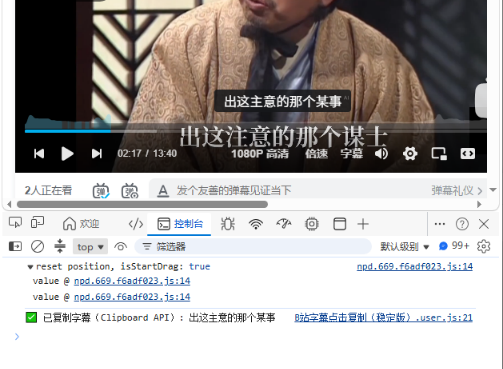This screenshot has height=369, width=503.
Task: Open danmaku settings icon
Action: click(130, 191)
